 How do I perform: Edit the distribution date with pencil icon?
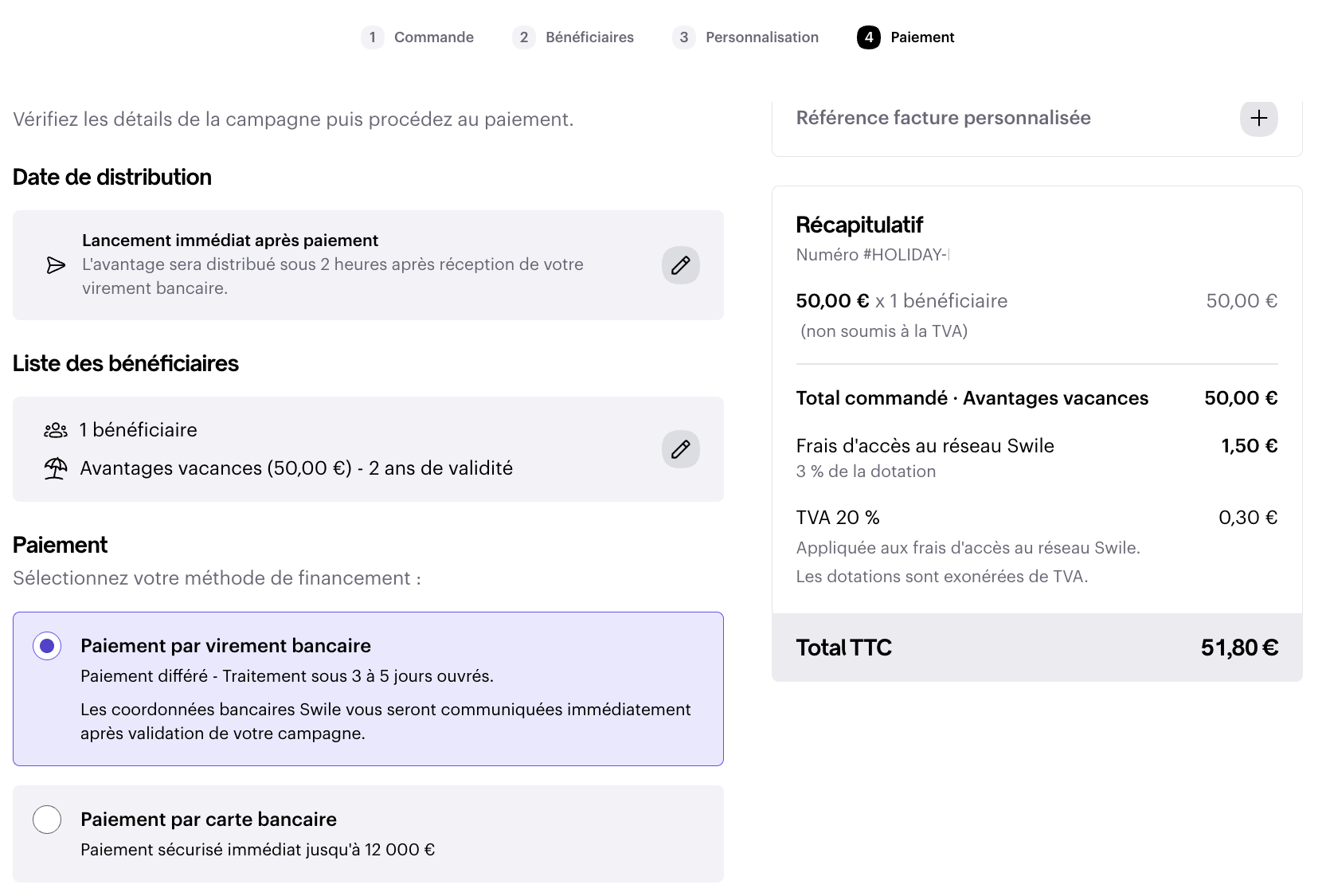(x=680, y=265)
